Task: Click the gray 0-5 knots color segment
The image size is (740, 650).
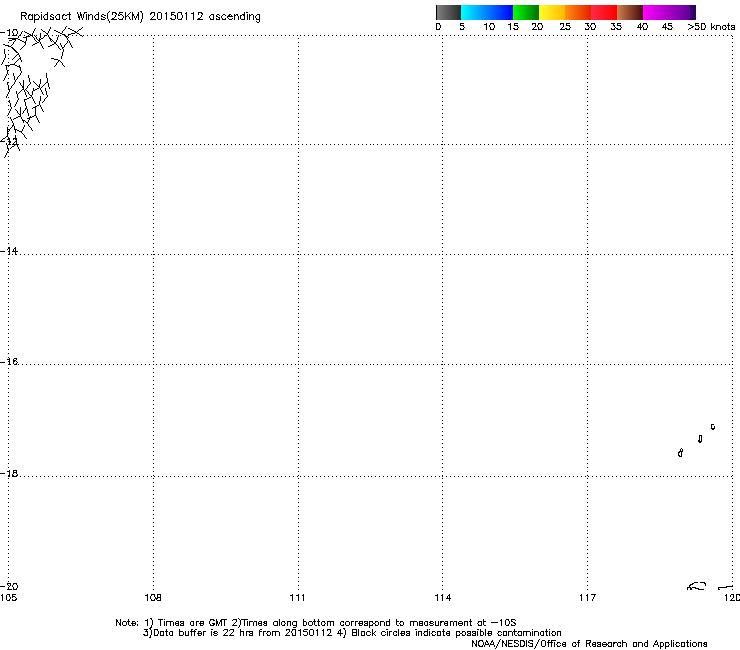Action: click(448, 12)
